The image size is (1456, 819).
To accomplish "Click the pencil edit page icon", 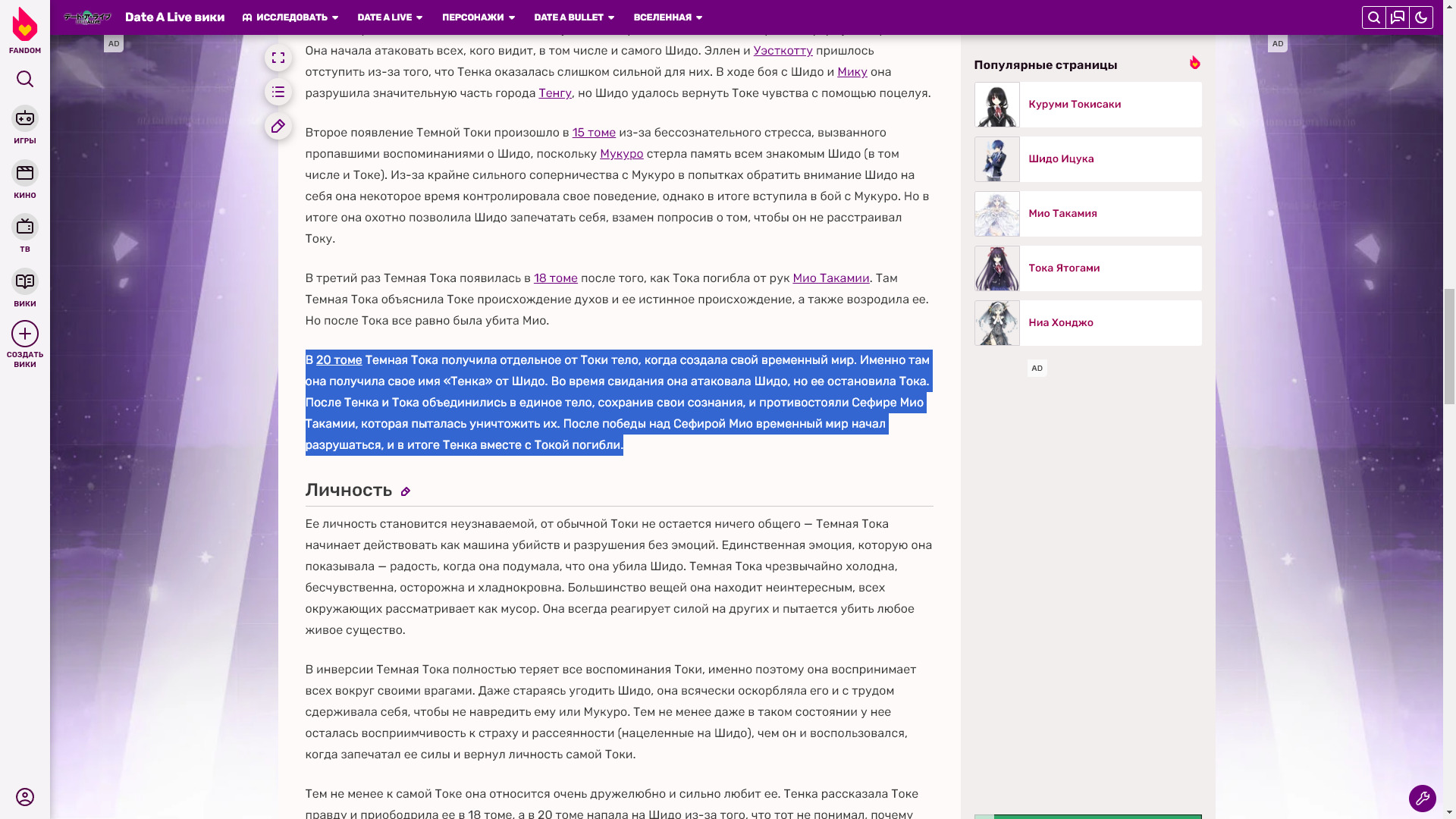I will (278, 127).
